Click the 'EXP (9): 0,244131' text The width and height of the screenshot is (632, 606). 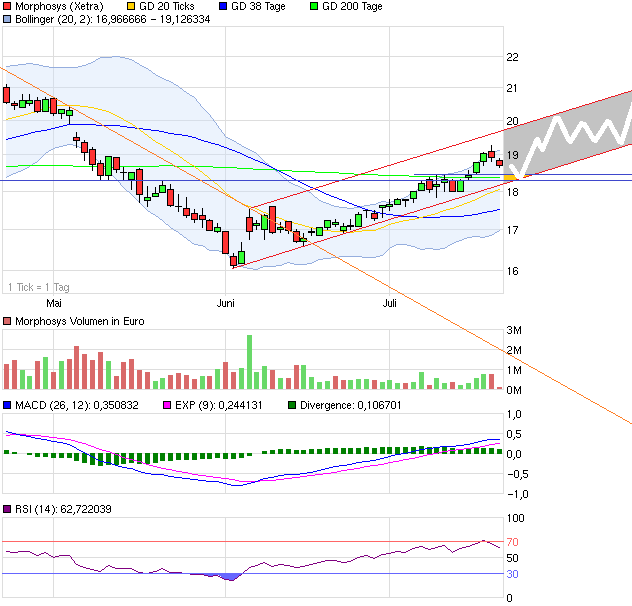tap(218, 405)
